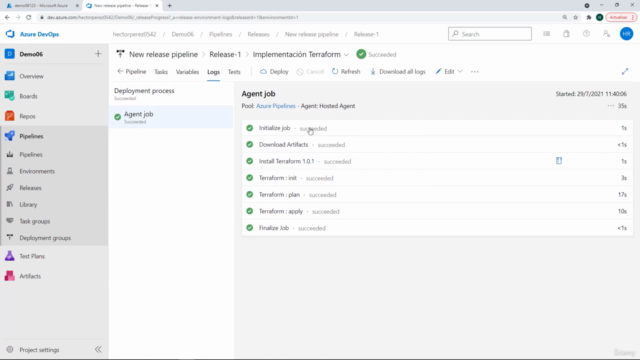Open Project settings
Viewport: 640px width, 360px height.
pyautogui.click(x=39, y=350)
